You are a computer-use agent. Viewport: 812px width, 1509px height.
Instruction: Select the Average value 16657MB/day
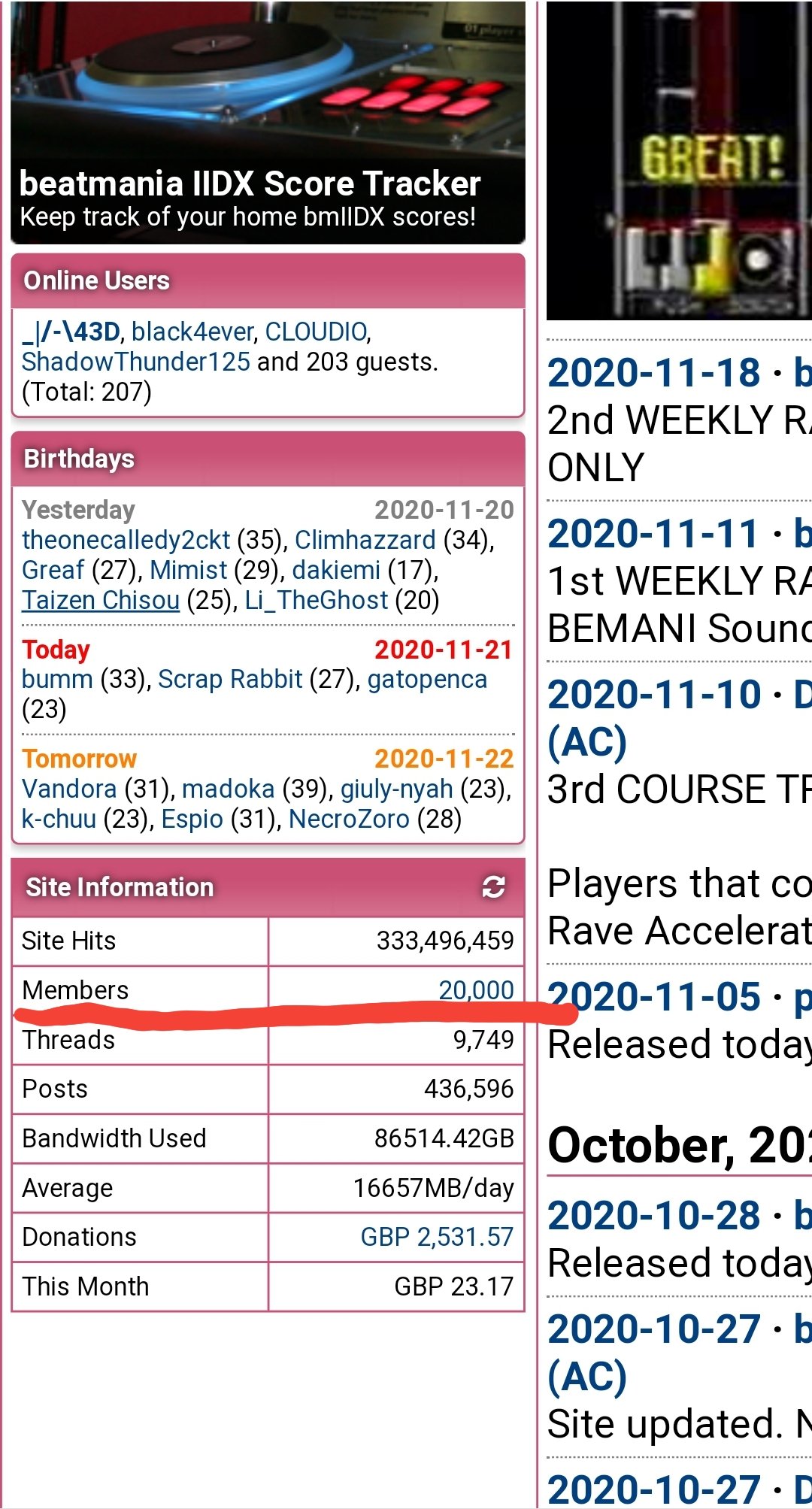[434, 1188]
